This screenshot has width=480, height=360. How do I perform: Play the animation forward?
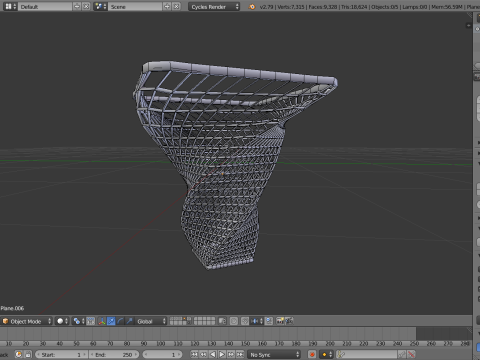[x=222, y=354]
